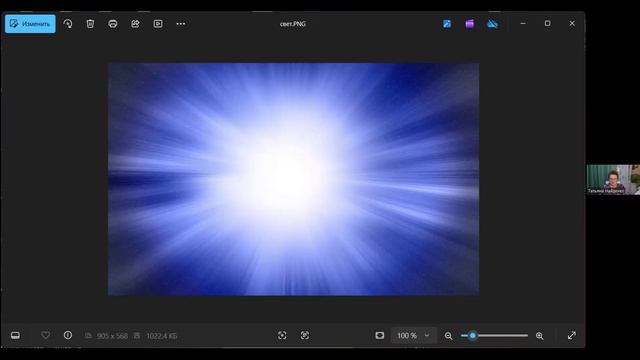Click the participant video thumbnail at right
Image resolution: width=640 pixels, height=360 pixels.
click(613, 180)
